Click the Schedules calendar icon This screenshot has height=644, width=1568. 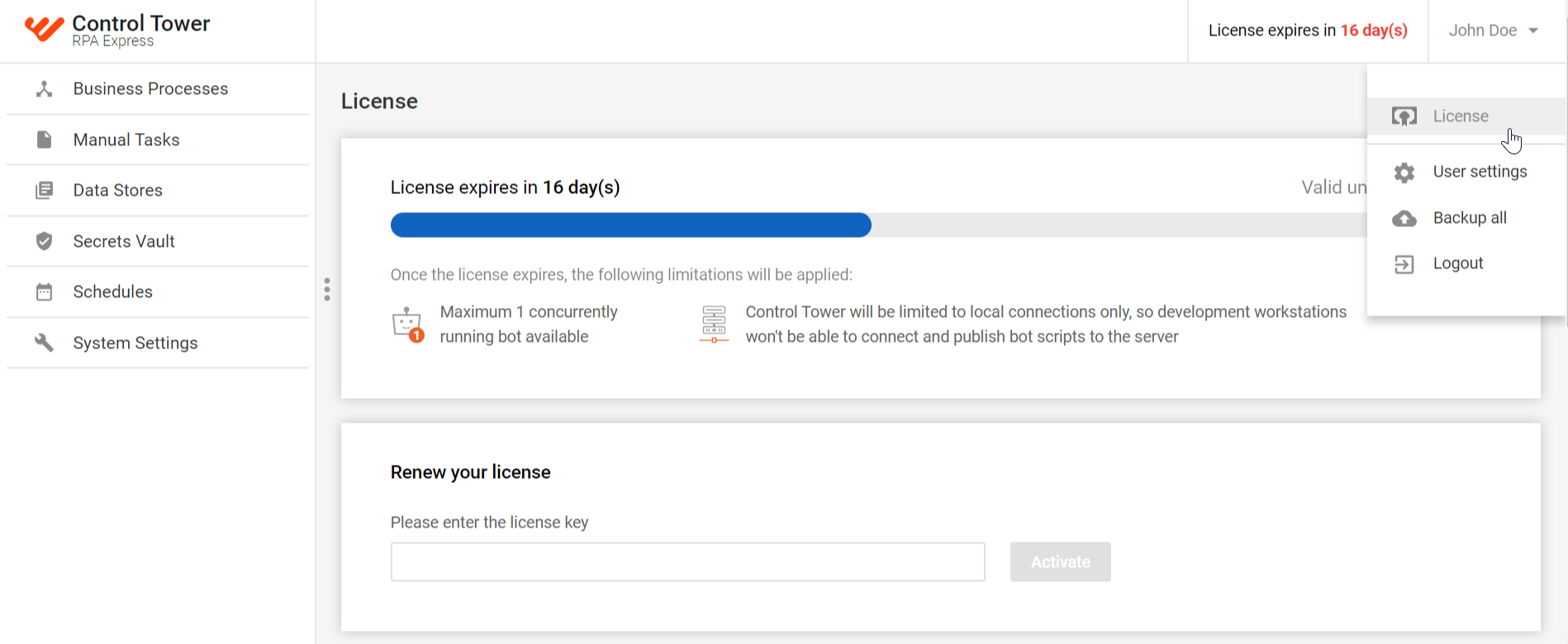pos(45,292)
